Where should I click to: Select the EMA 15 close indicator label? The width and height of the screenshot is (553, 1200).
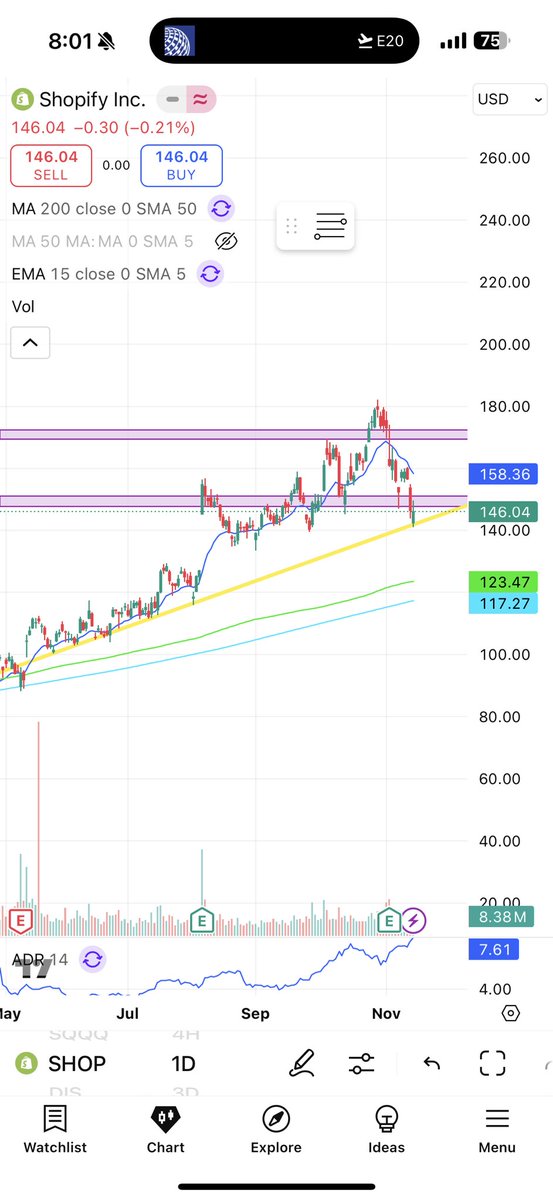pyautogui.click(x=99, y=273)
